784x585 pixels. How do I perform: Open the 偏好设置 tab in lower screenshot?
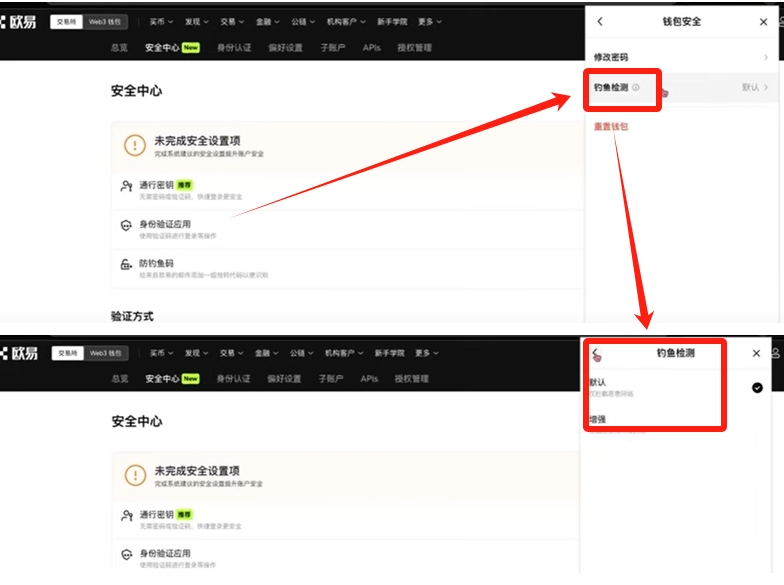pyautogui.click(x=284, y=379)
